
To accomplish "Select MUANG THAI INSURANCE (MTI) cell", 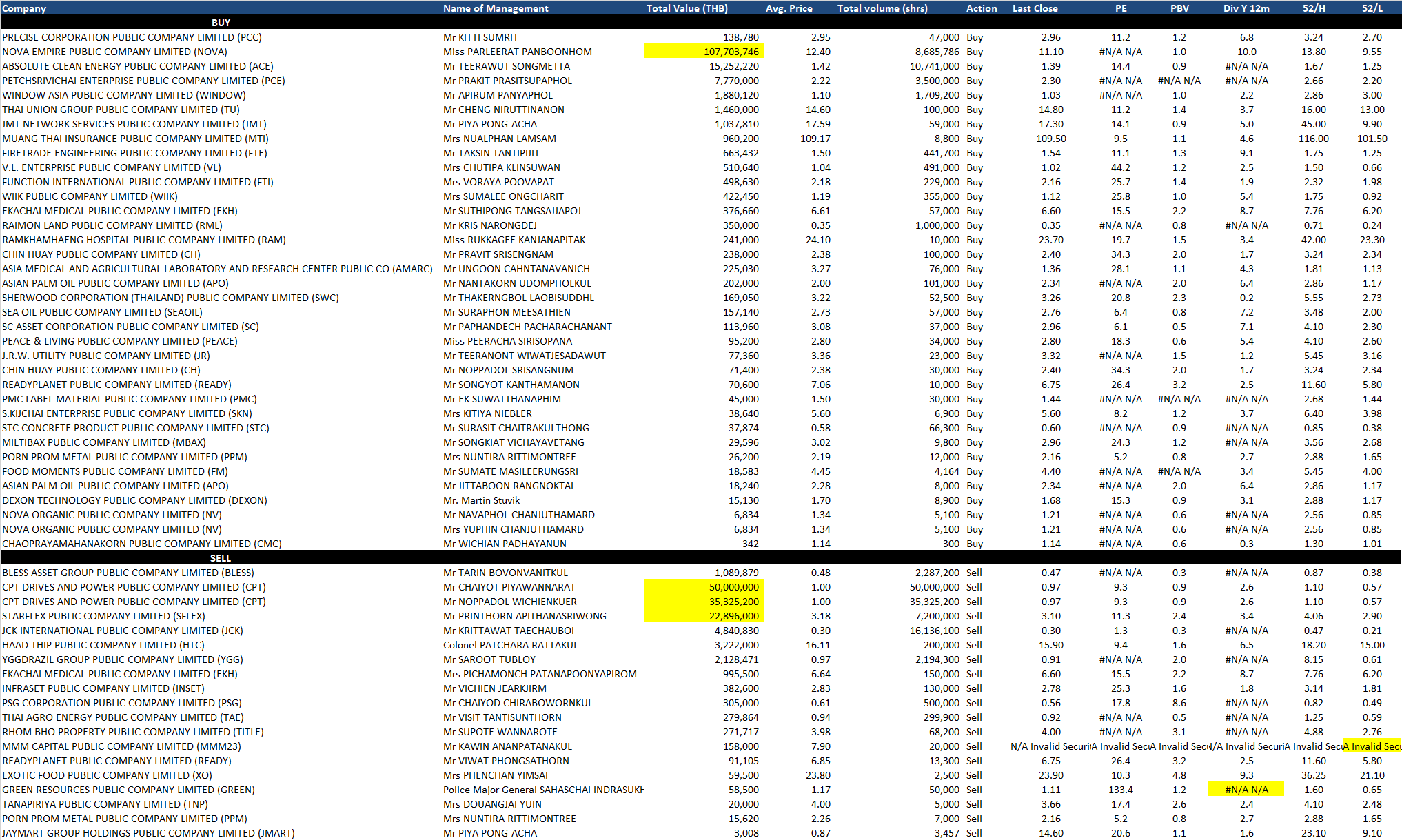I will [135, 139].
